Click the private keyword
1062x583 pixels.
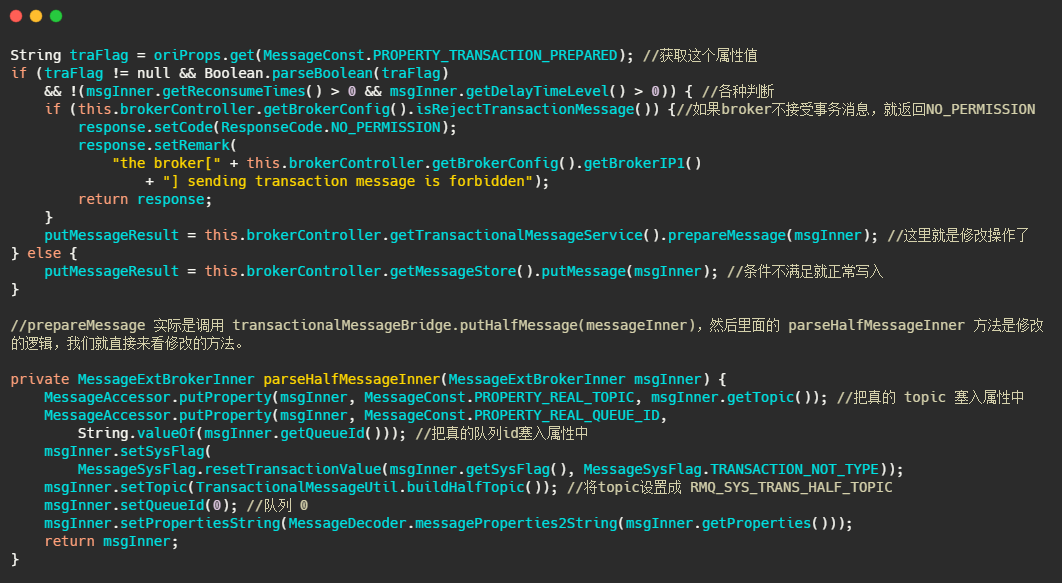40,379
